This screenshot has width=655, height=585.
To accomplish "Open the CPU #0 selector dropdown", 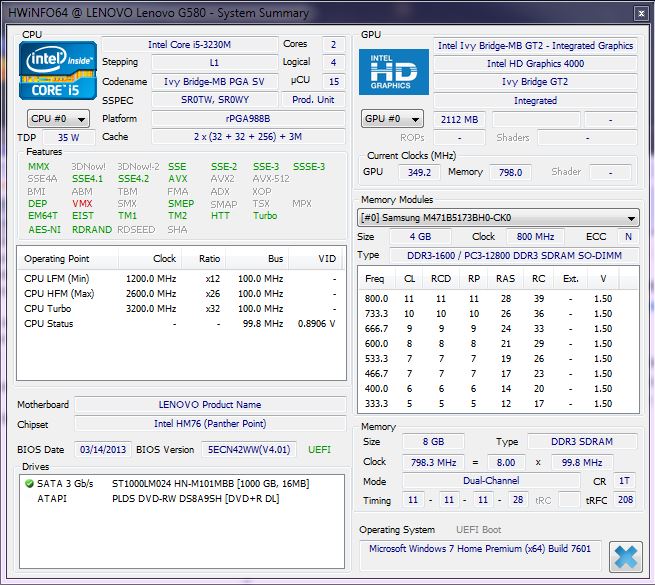I will coord(58,119).
